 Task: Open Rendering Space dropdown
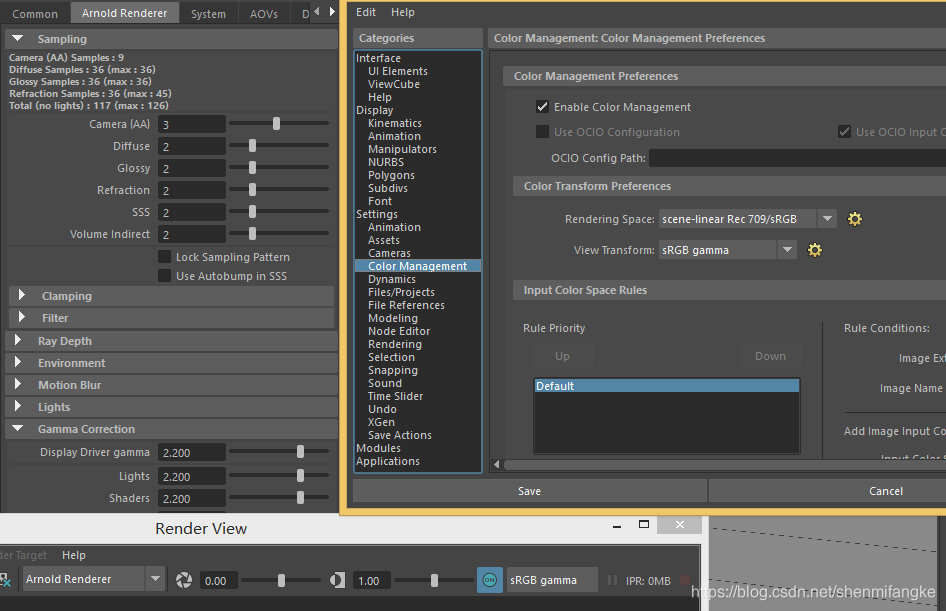click(748, 219)
